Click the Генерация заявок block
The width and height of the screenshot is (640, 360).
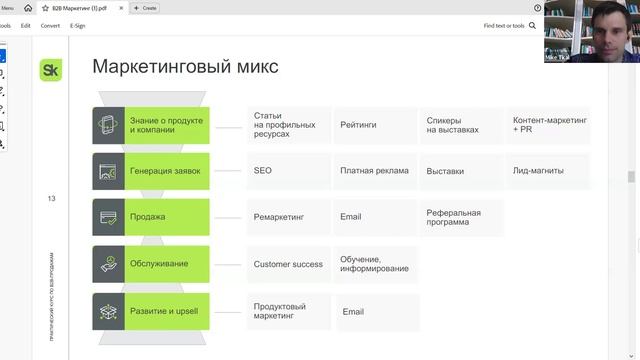(151, 171)
